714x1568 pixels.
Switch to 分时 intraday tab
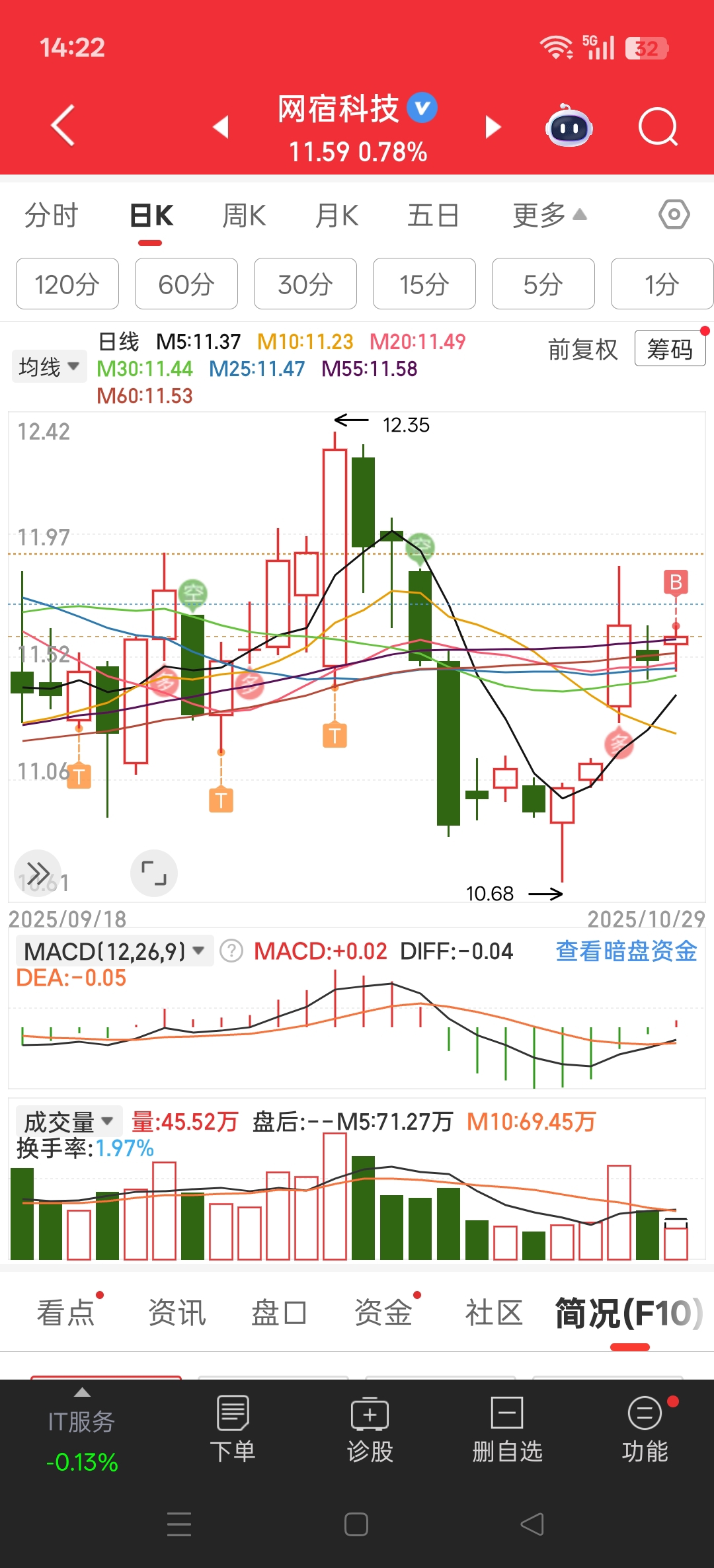pos(51,216)
